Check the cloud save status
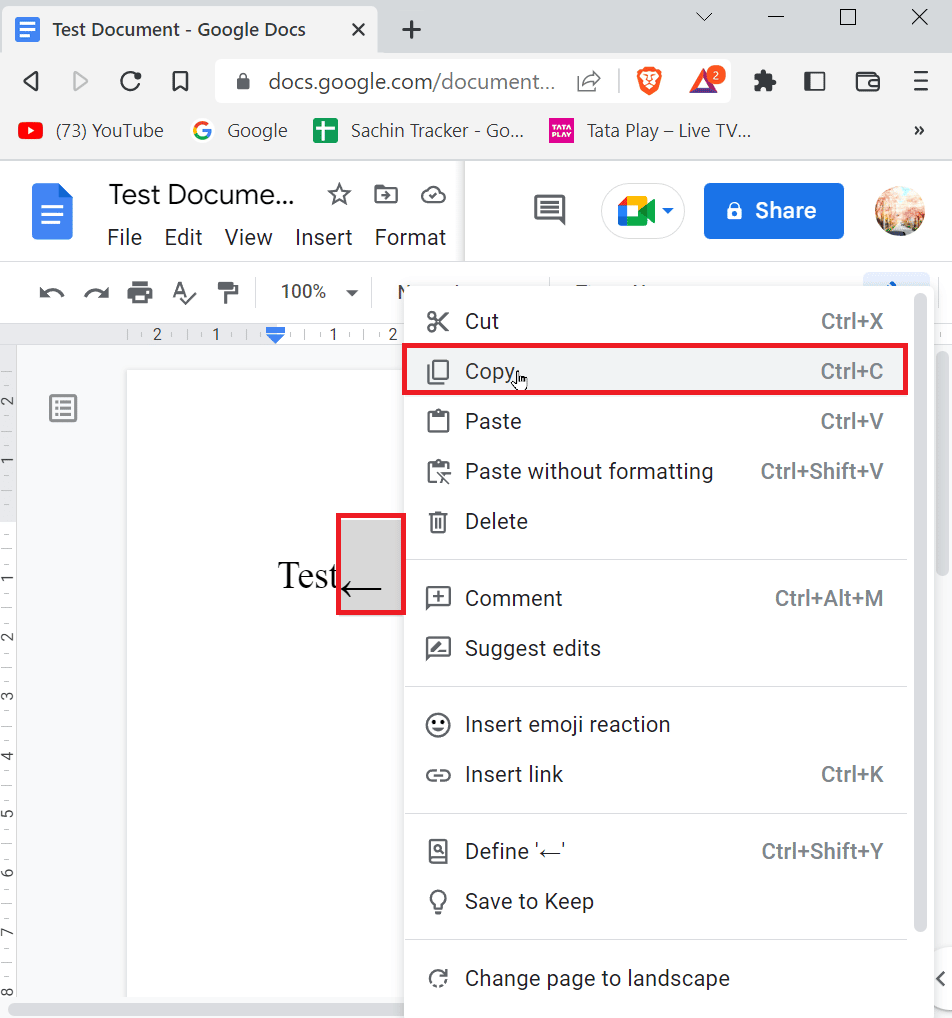 433,195
